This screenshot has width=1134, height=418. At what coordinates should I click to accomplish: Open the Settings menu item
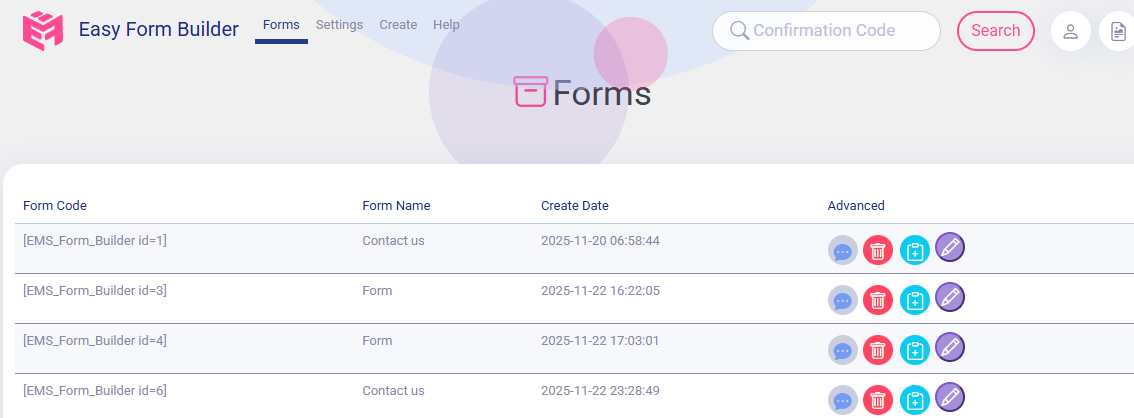[x=339, y=25]
